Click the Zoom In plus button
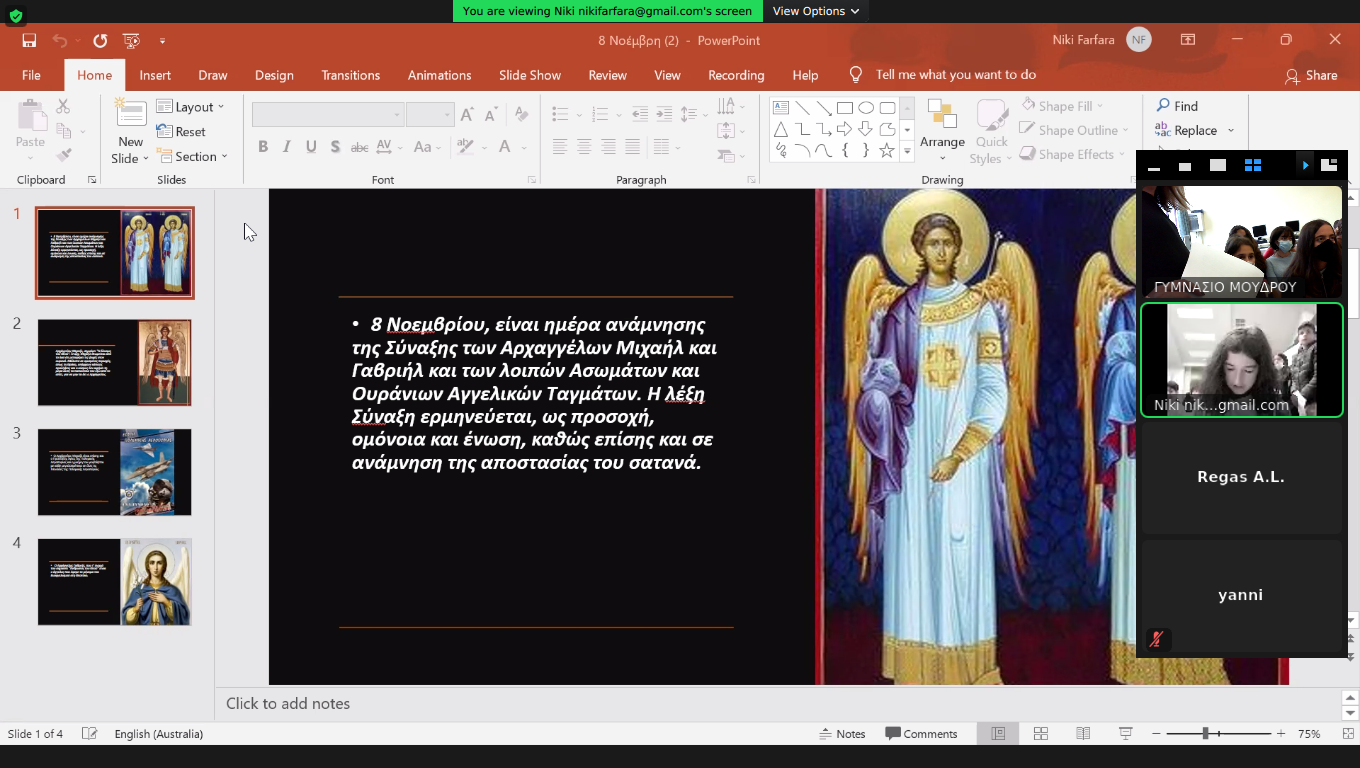The height and width of the screenshot is (768, 1360). (1281, 733)
